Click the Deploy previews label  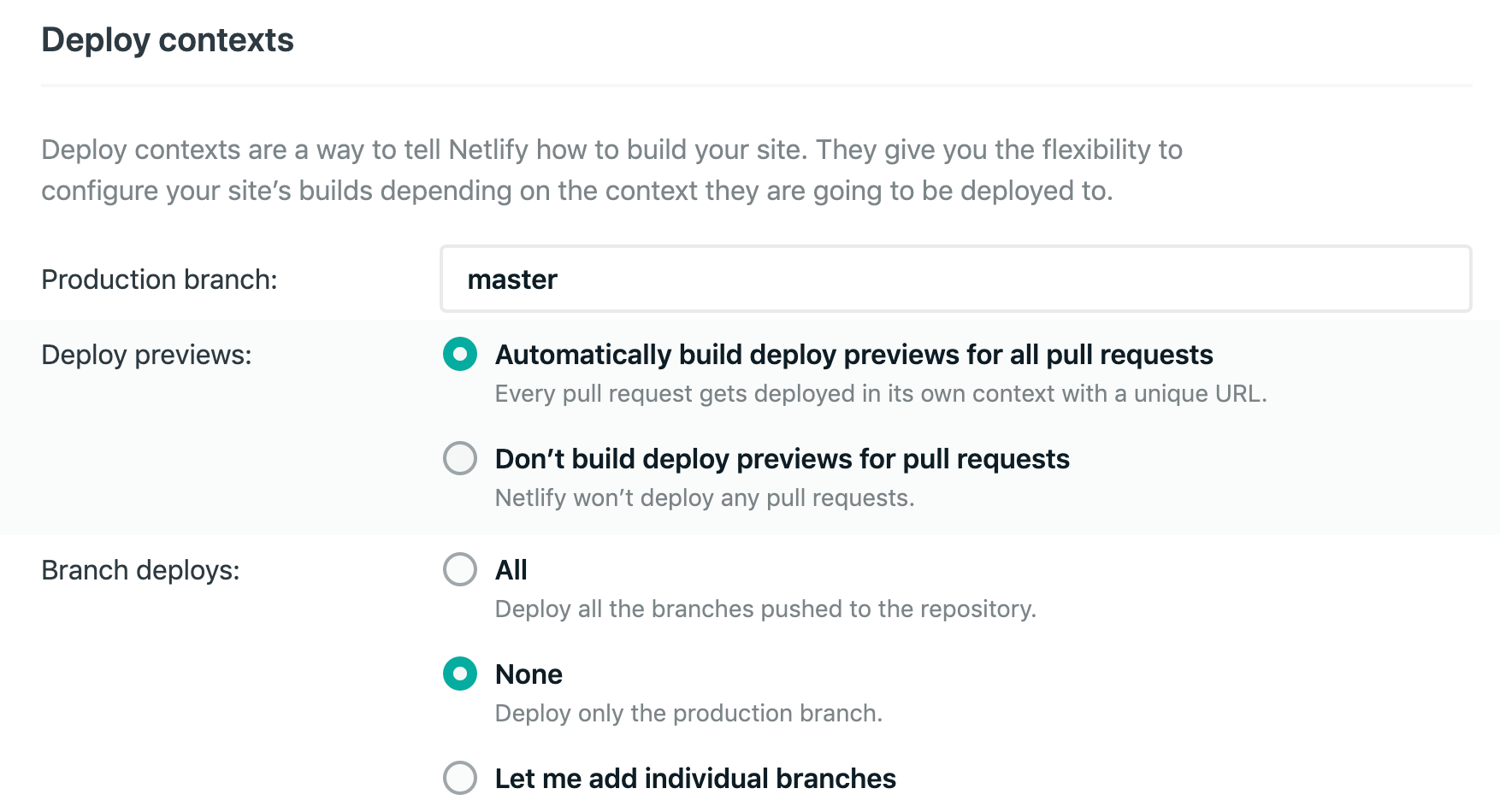[146, 354]
